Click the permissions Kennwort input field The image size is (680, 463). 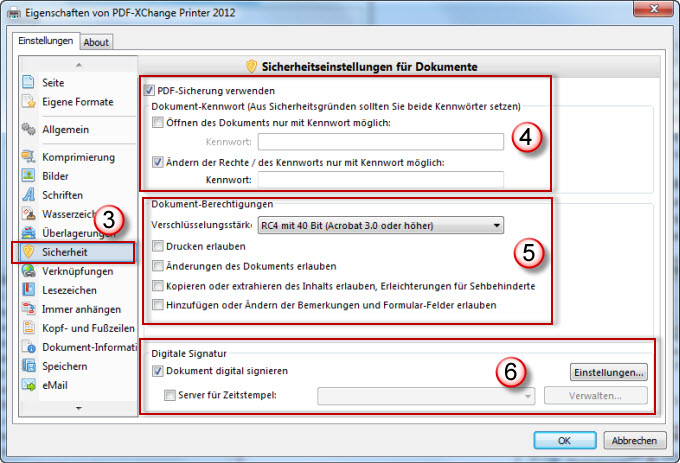coord(381,179)
